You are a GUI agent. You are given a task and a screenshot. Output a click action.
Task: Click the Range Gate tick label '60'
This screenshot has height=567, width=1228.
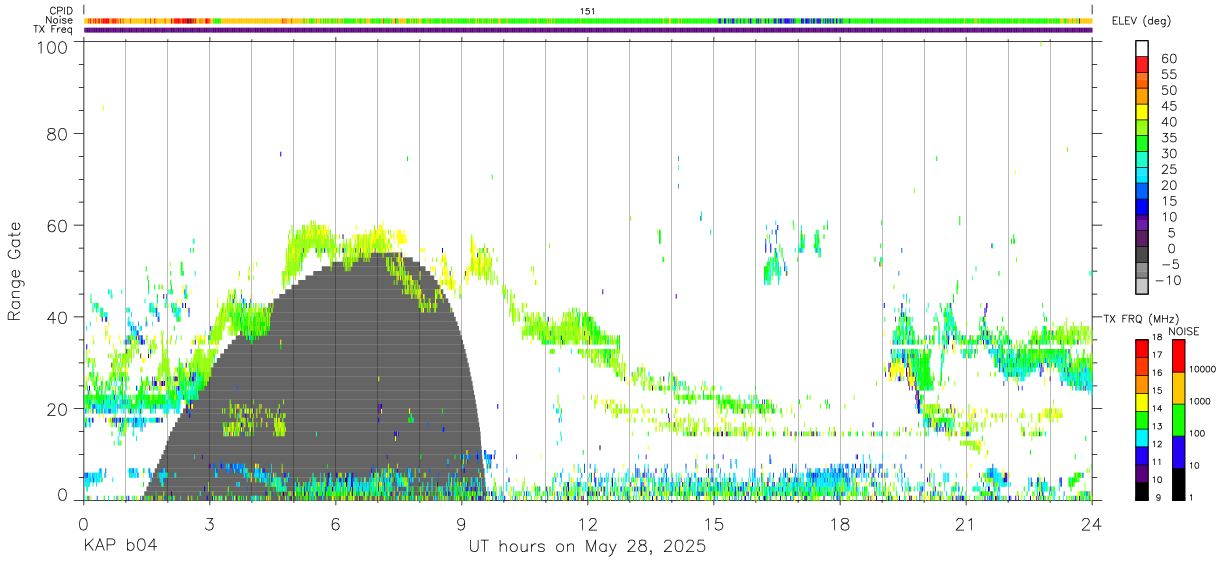tap(58, 225)
